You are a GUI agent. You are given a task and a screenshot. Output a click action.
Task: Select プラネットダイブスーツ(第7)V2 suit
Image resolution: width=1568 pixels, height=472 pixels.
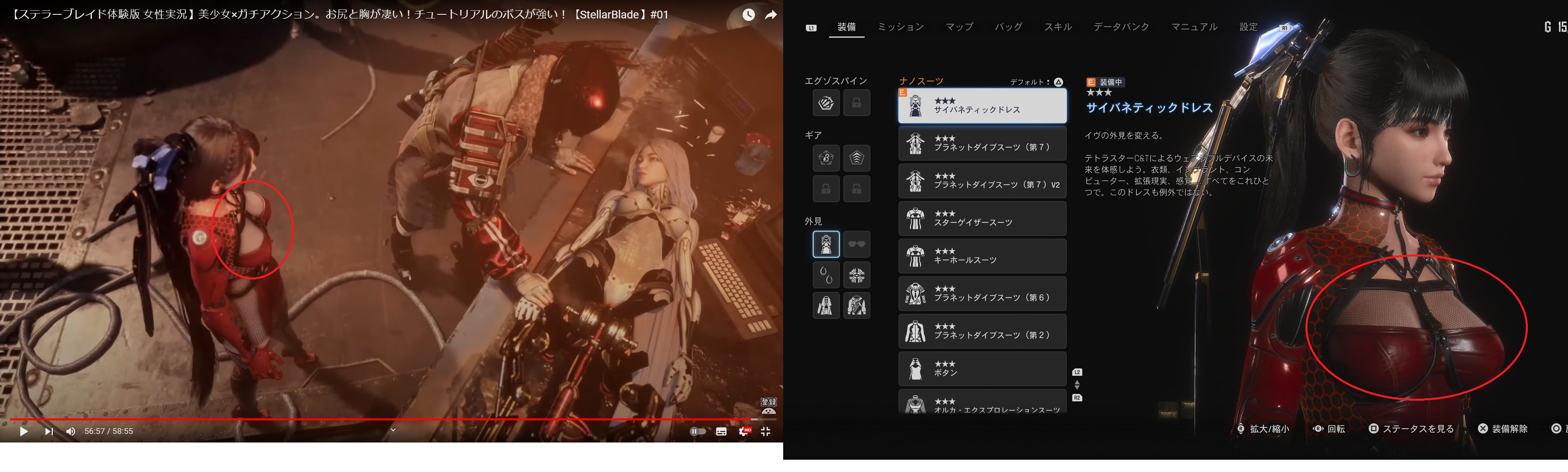point(982,181)
